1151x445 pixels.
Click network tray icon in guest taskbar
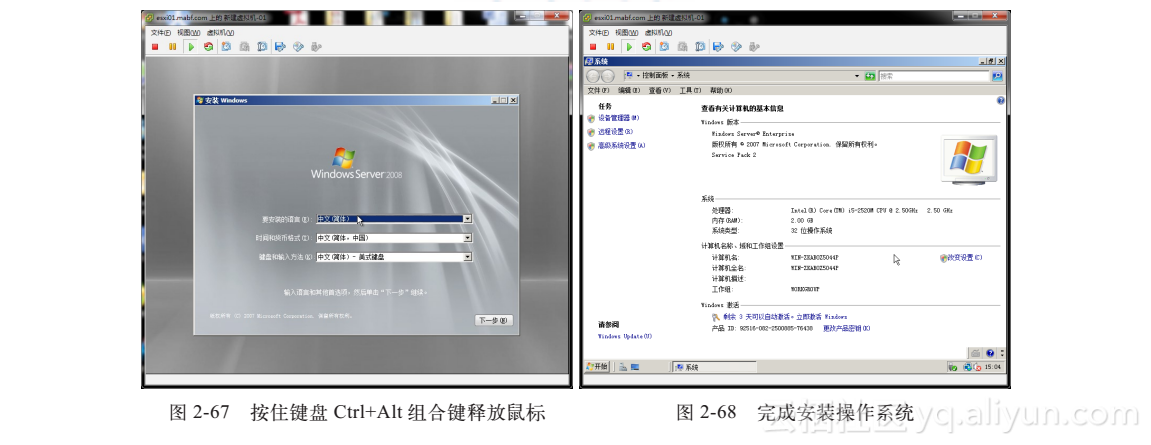[x=967, y=367]
